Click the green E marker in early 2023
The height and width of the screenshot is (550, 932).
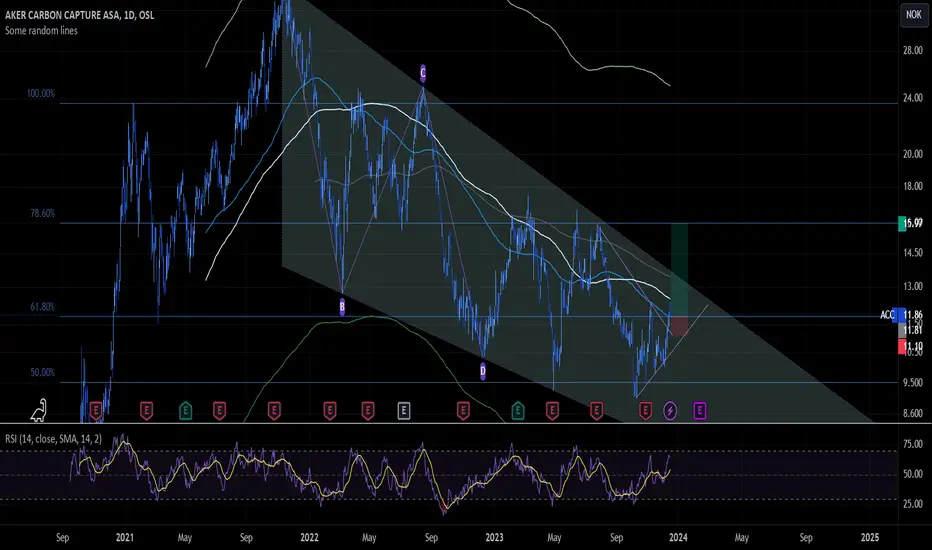tap(518, 410)
